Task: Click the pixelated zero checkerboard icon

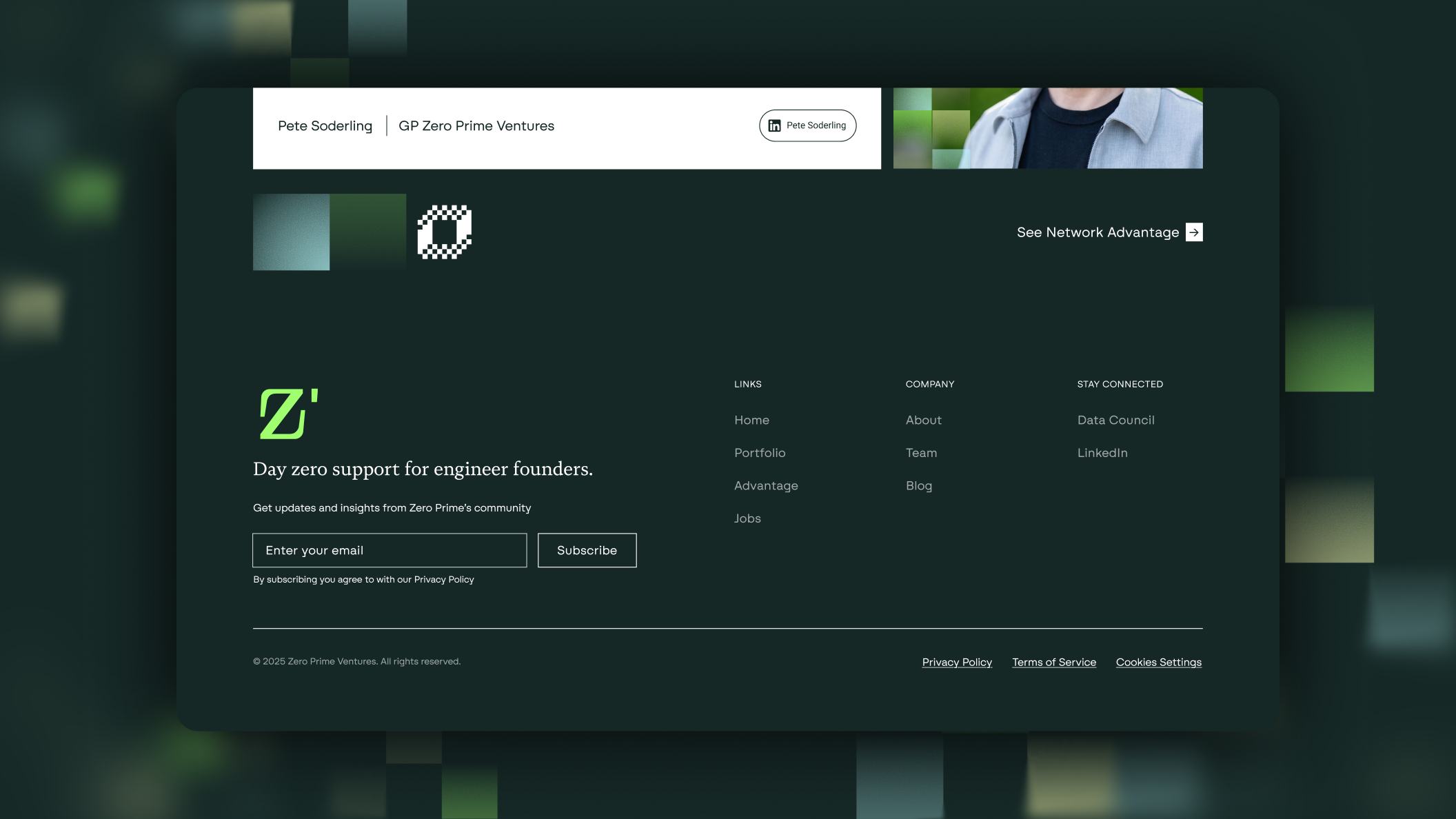Action: point(445,232)
